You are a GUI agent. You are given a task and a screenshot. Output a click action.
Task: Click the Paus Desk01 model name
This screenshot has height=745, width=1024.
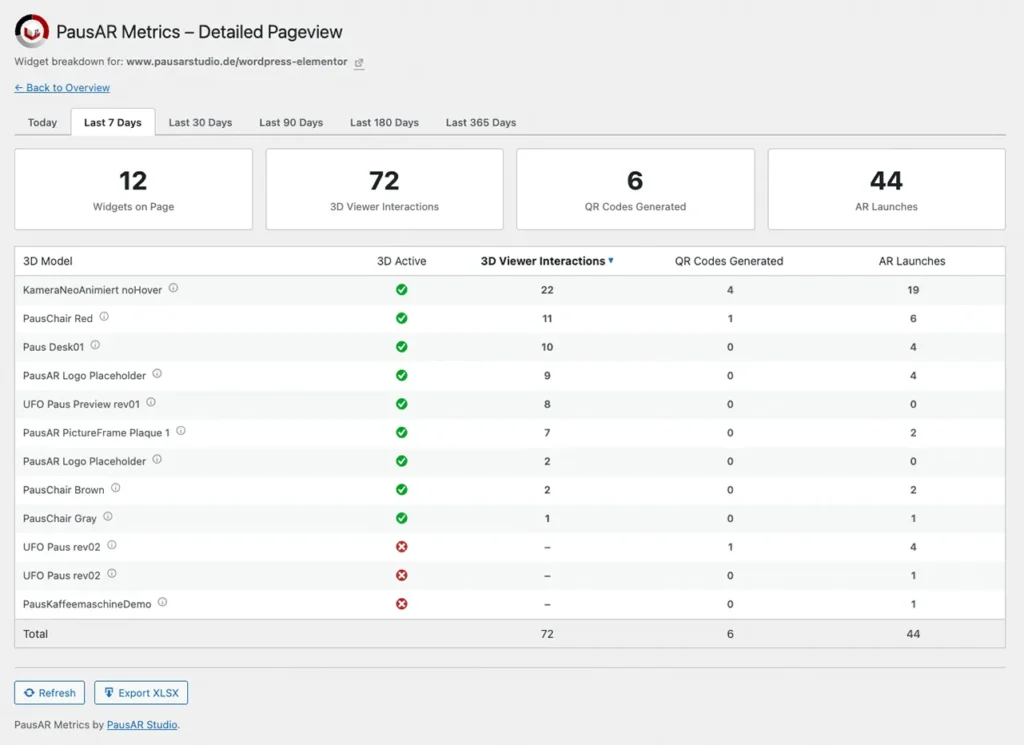click(54, 347)
